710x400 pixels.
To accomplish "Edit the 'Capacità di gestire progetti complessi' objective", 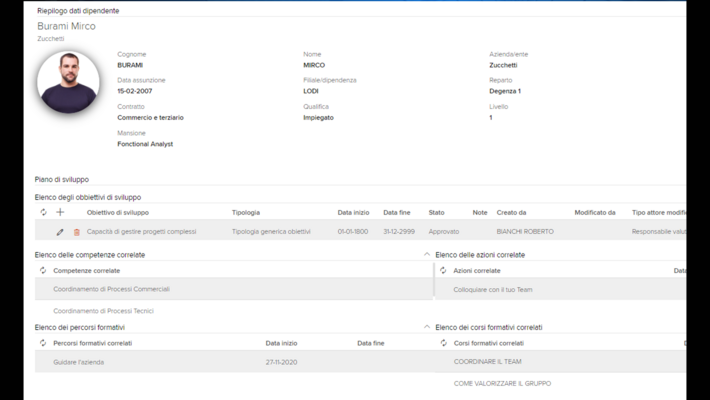I will pos(60,232).
